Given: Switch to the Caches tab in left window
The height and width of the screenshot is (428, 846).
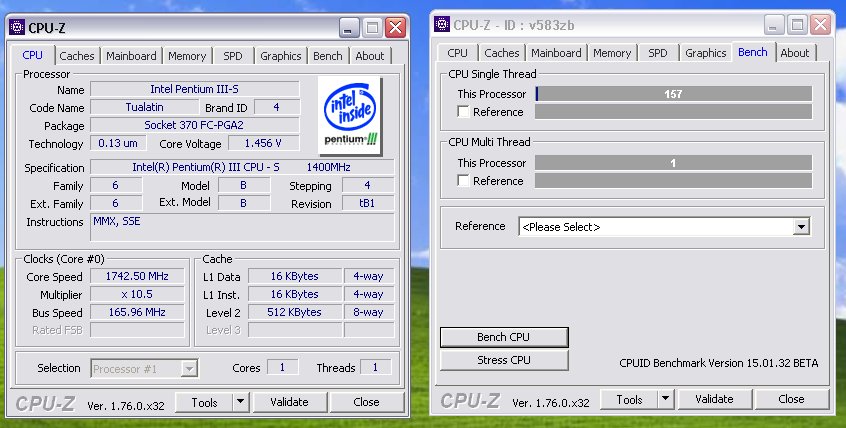Looking at the screenshot, I should (77, 56).
